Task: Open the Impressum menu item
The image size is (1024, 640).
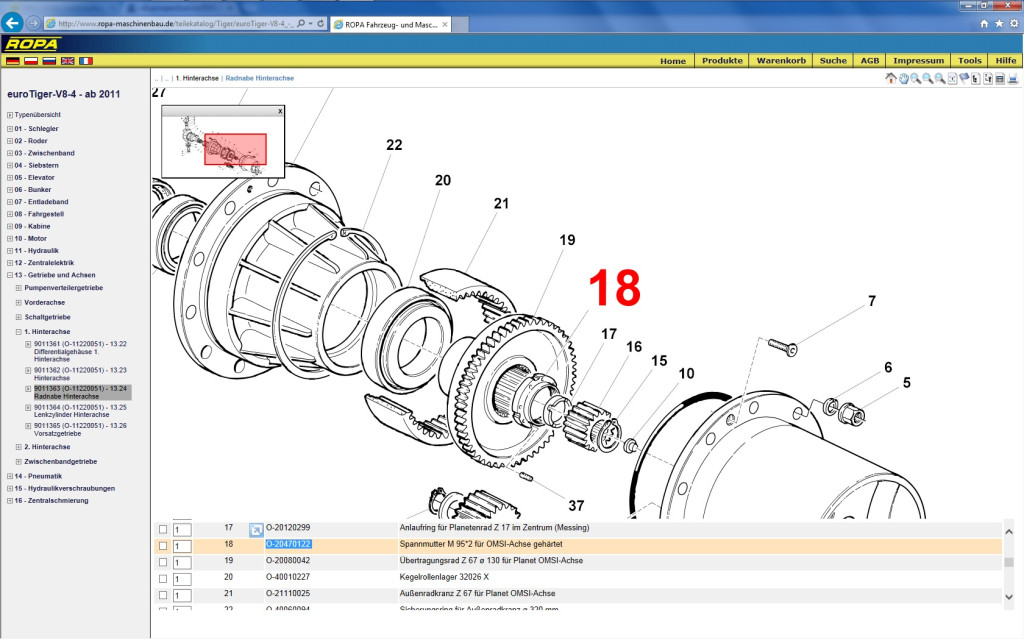Action: pyautogui.click(x=918, y=61)
